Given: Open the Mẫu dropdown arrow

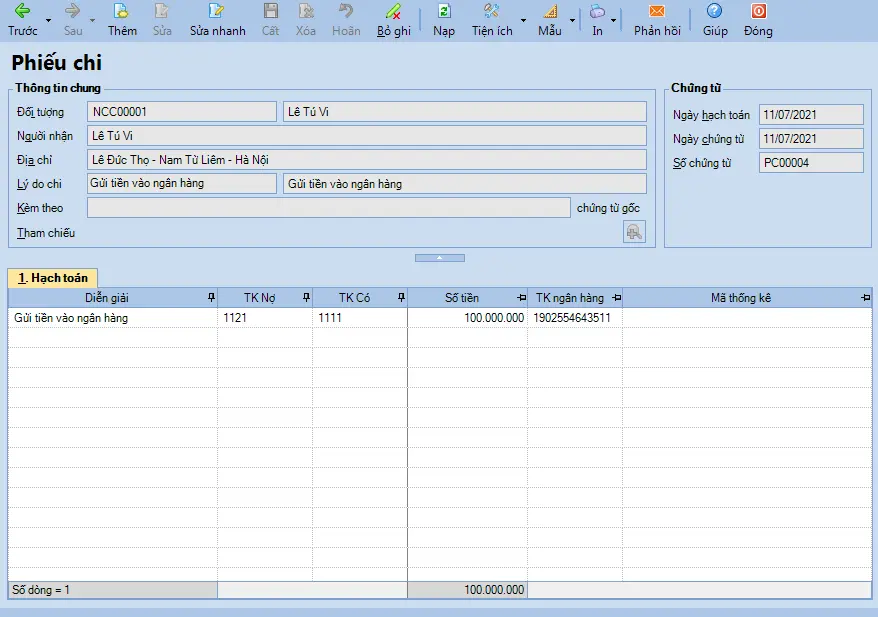Looking at the screenshot, I should coord(572,21).
